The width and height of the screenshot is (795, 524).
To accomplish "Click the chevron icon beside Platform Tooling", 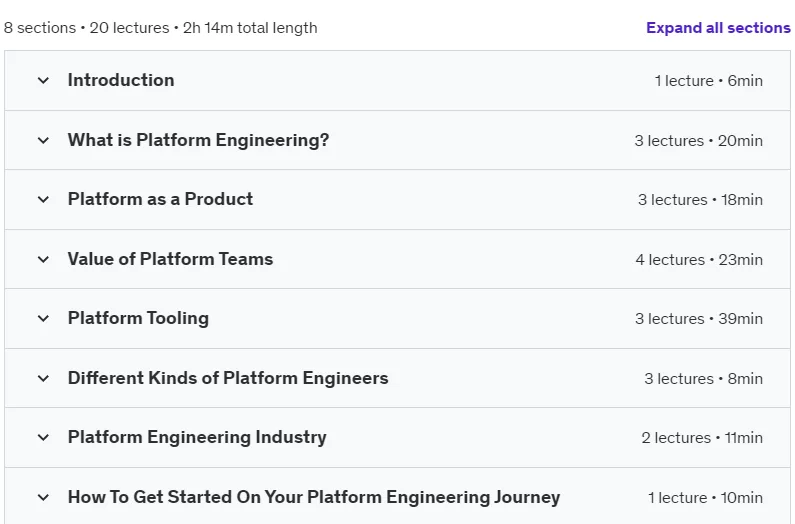I will tap(44, 319).
